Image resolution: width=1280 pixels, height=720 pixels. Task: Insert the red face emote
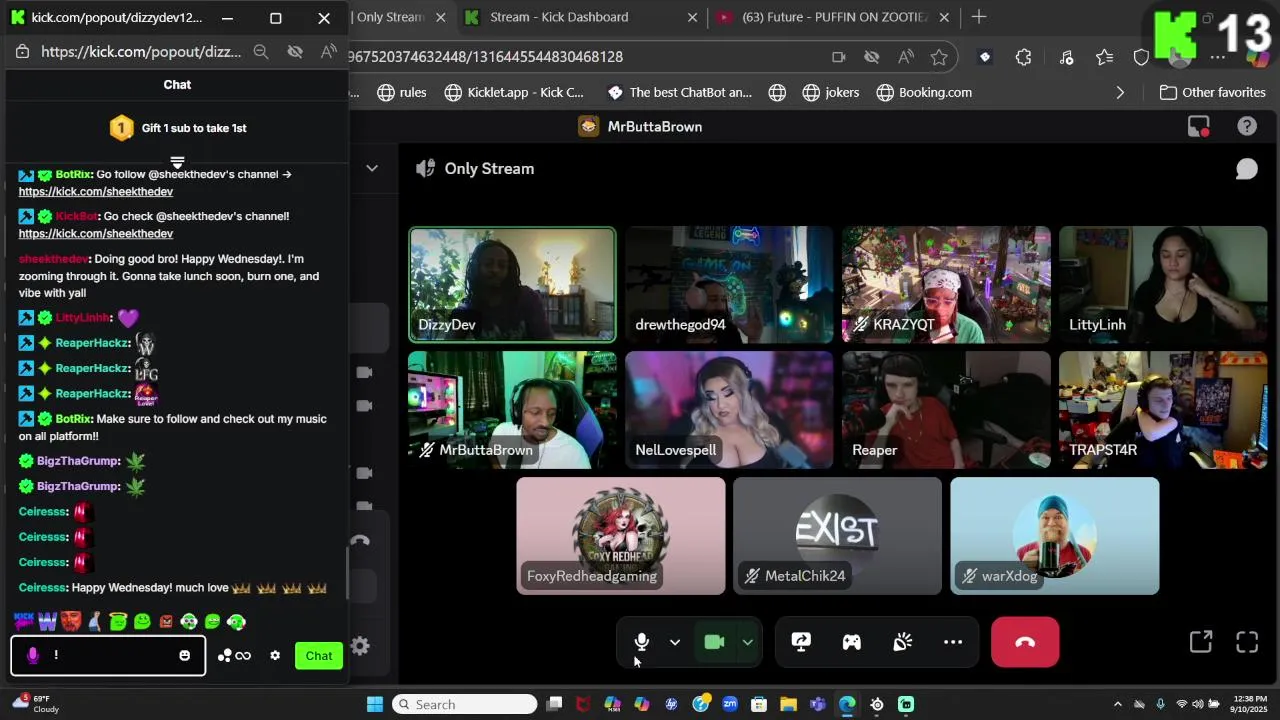point(70,622)
